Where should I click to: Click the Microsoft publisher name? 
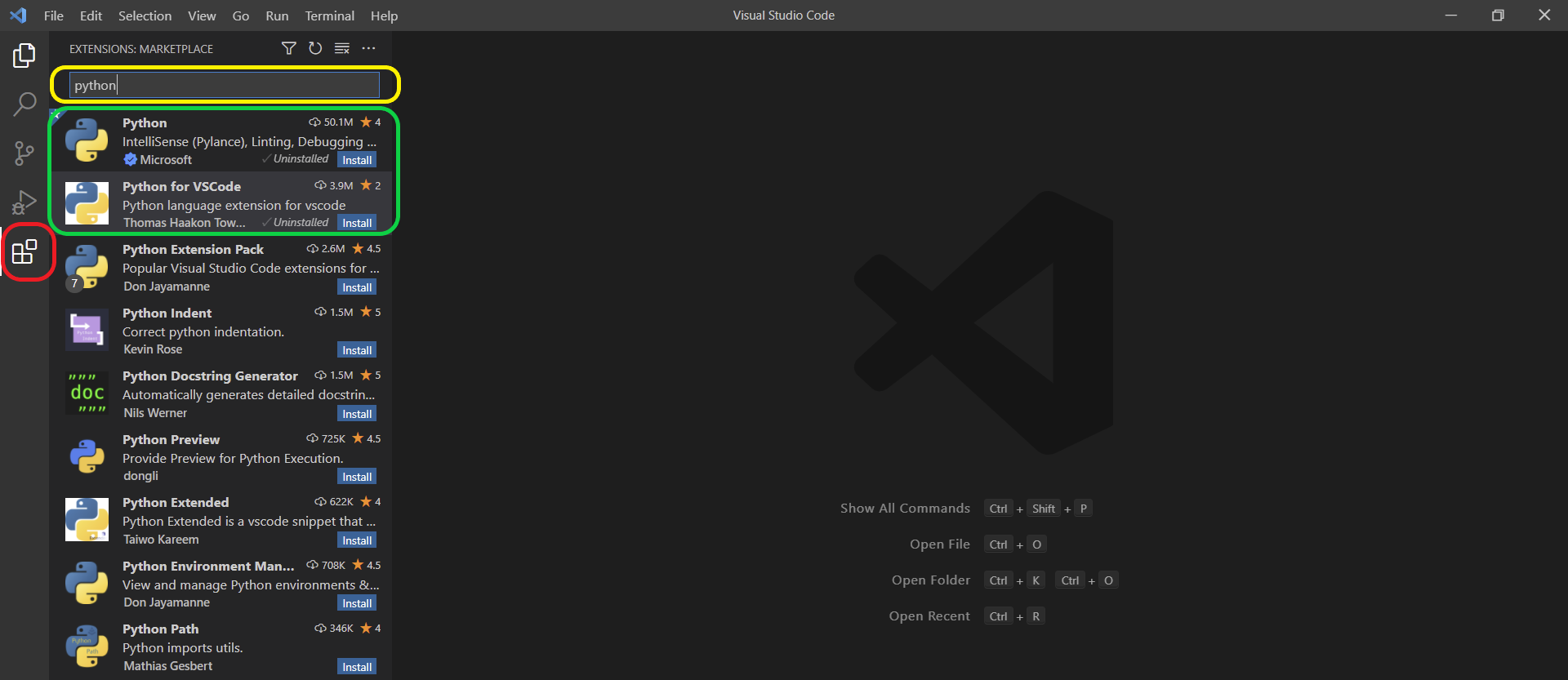[166, 160]
